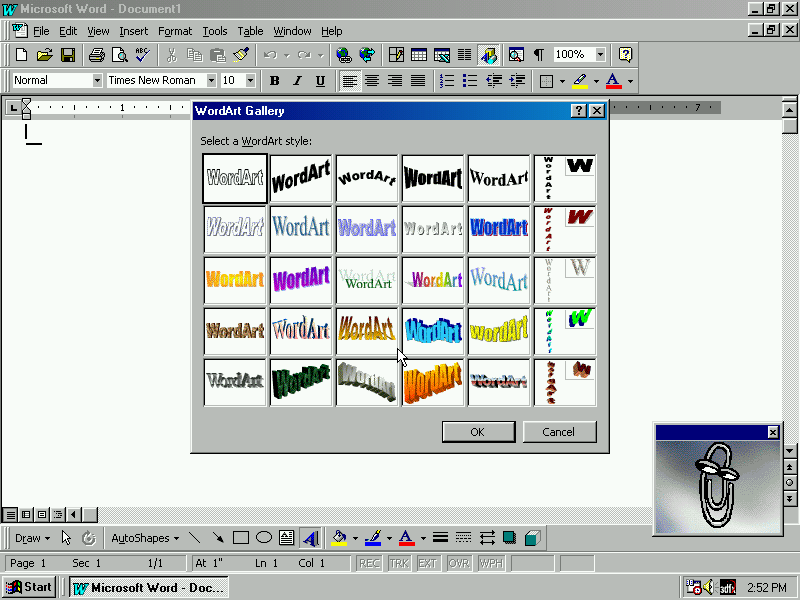Toggle Justify paragraph alignment
This screenshot has height=600, width=800.
coord(418,81)
